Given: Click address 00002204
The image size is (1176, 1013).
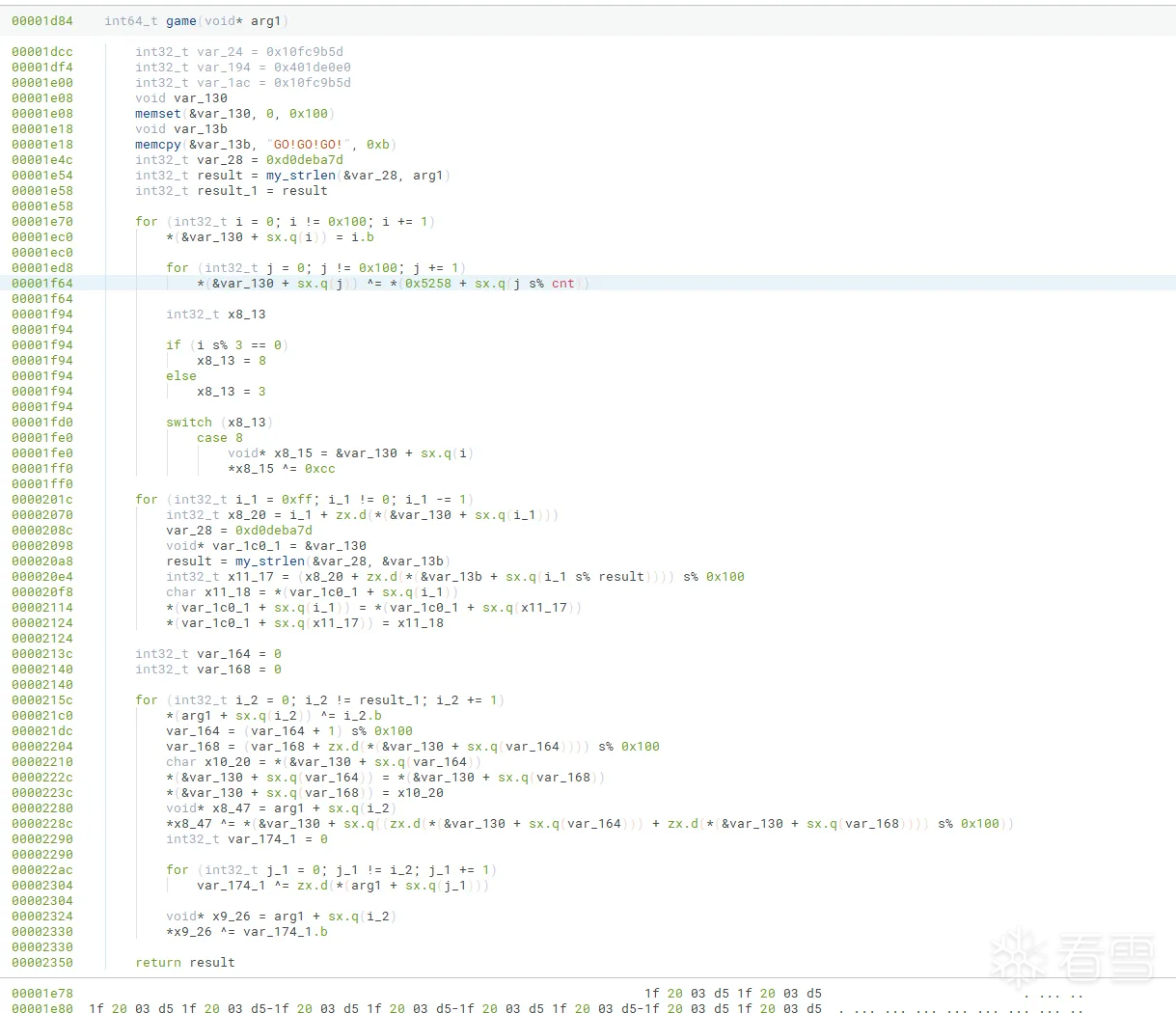Looking at the screenshot, I should click(41, 747).
